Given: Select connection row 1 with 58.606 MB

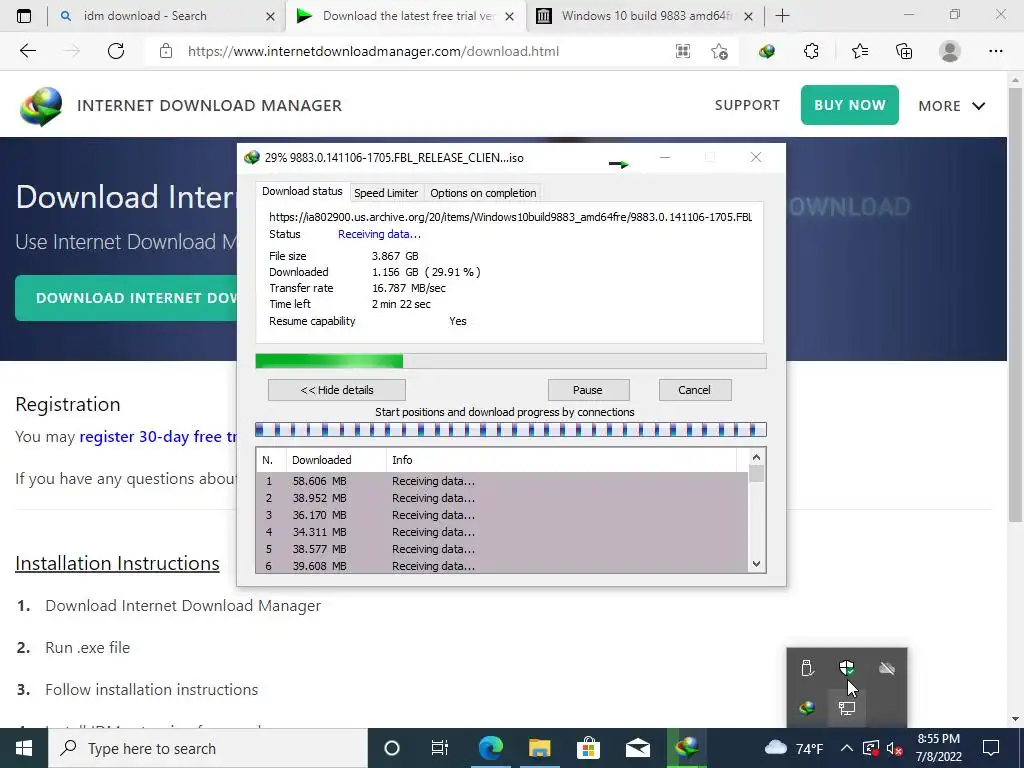Looking at the screenshot, I should pyautogui.click(x=502, y=481).
